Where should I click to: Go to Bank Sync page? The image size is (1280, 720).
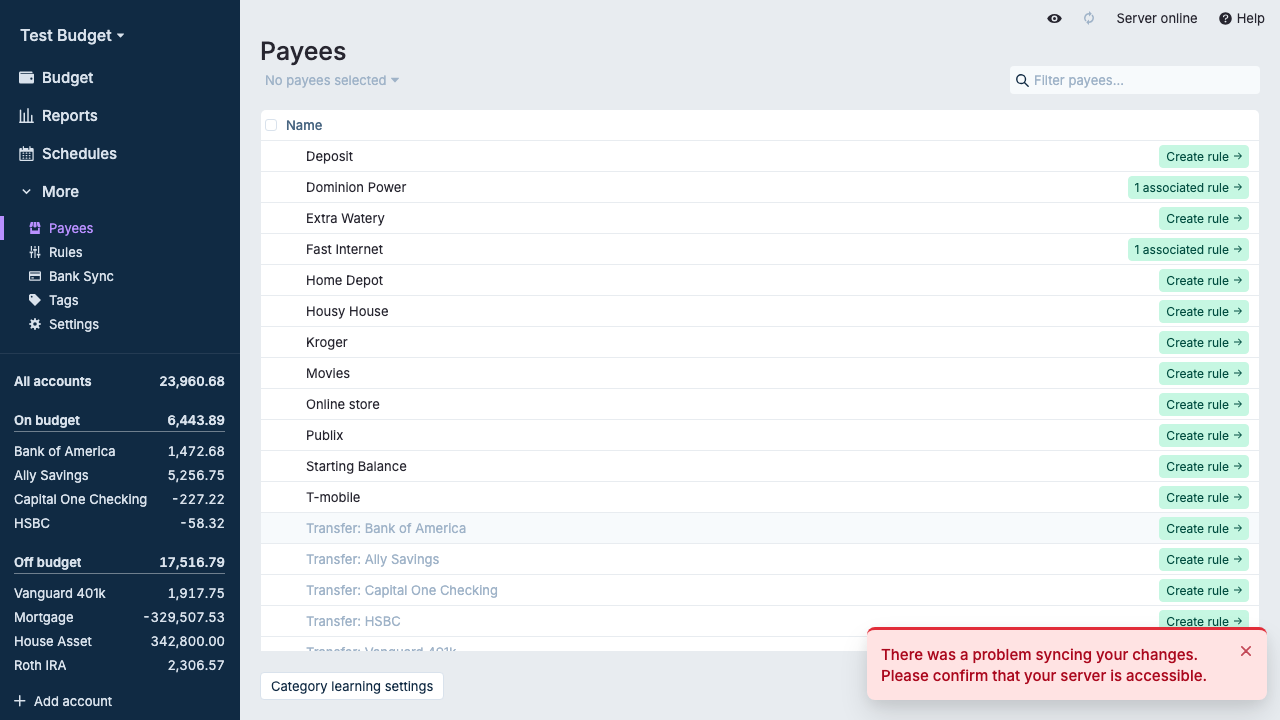click(x=81, y=276)
